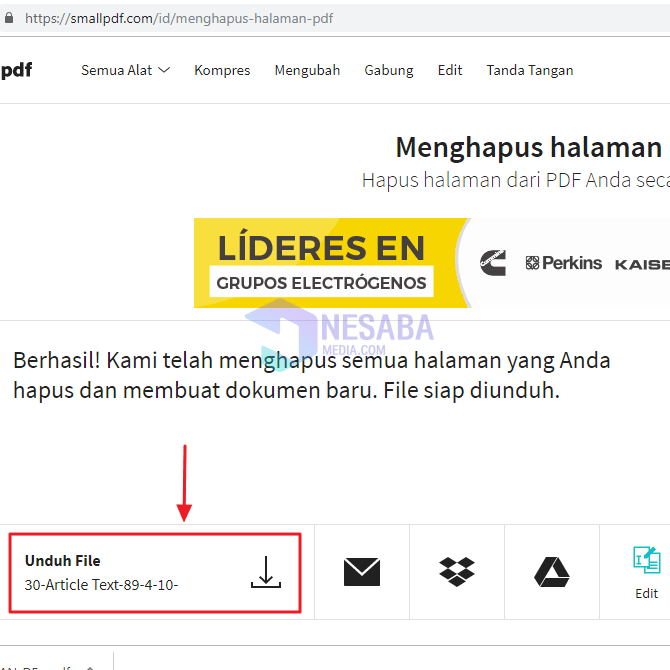
Task: Click the LÍDERES EN ad banner text
Action: click(322, 247)
